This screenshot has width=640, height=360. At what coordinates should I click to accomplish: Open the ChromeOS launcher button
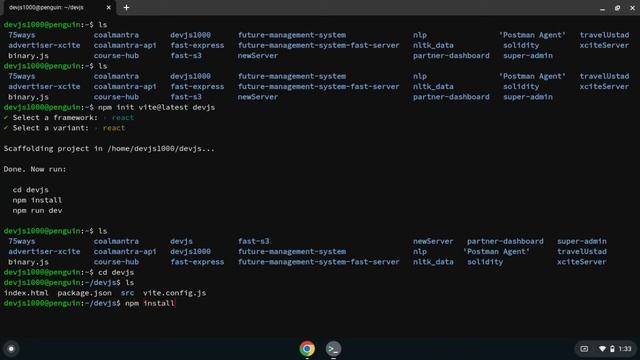pyautogui.click(x=11, y=349)
